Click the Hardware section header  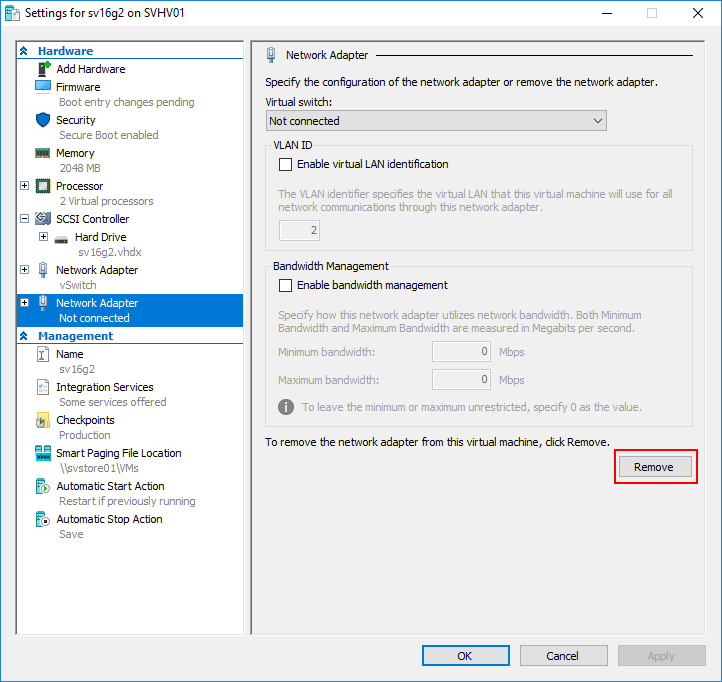pyautogui.click(x=65, y=51)
